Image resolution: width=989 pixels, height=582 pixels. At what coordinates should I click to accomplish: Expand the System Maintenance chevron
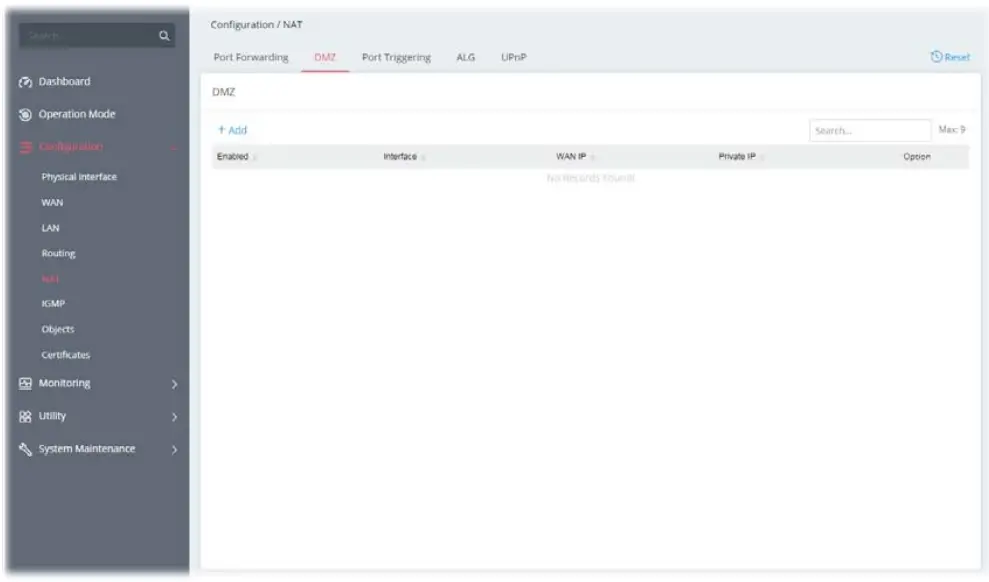(175, 450)
